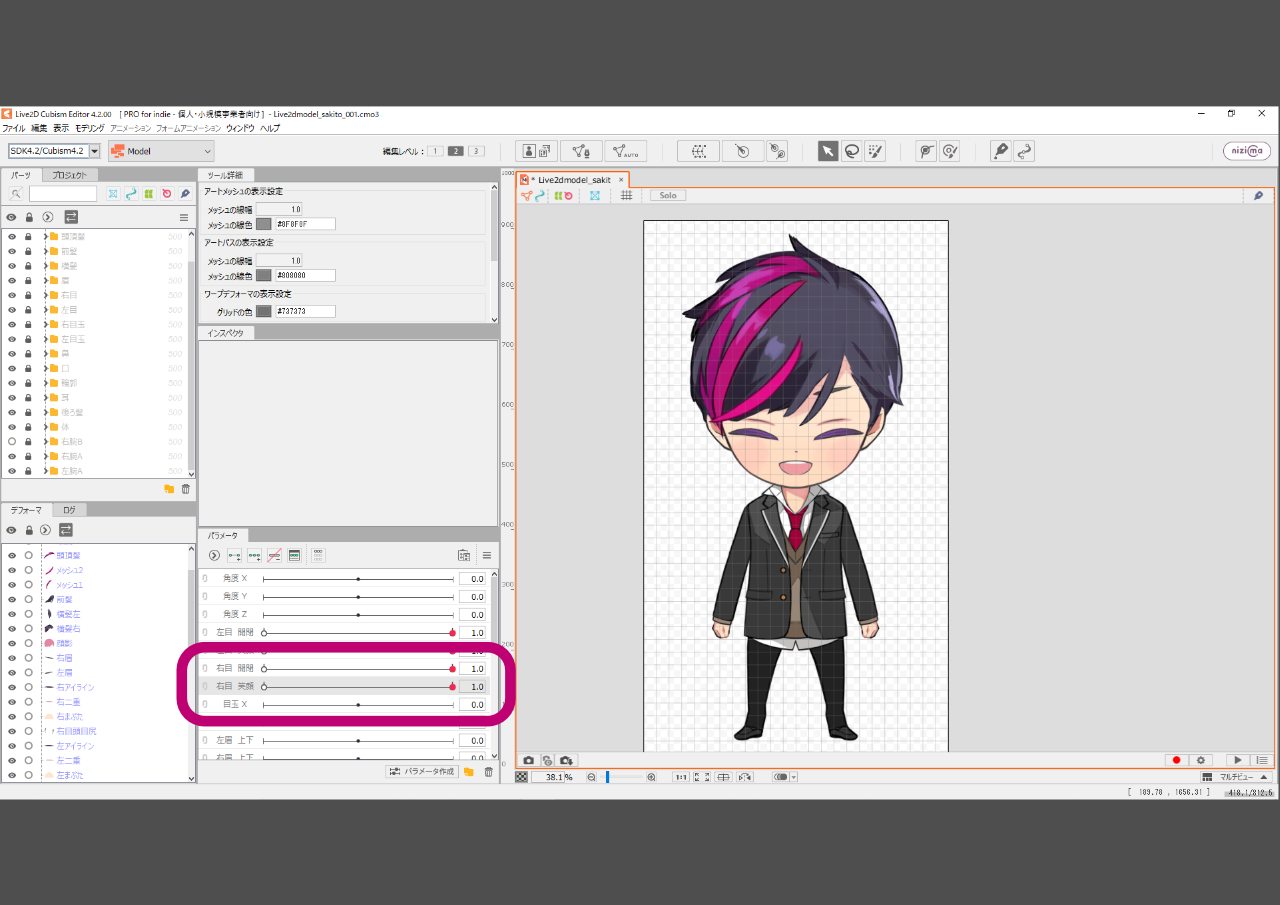Click the automatic mesh generator AUTO icon

[625, 151]
